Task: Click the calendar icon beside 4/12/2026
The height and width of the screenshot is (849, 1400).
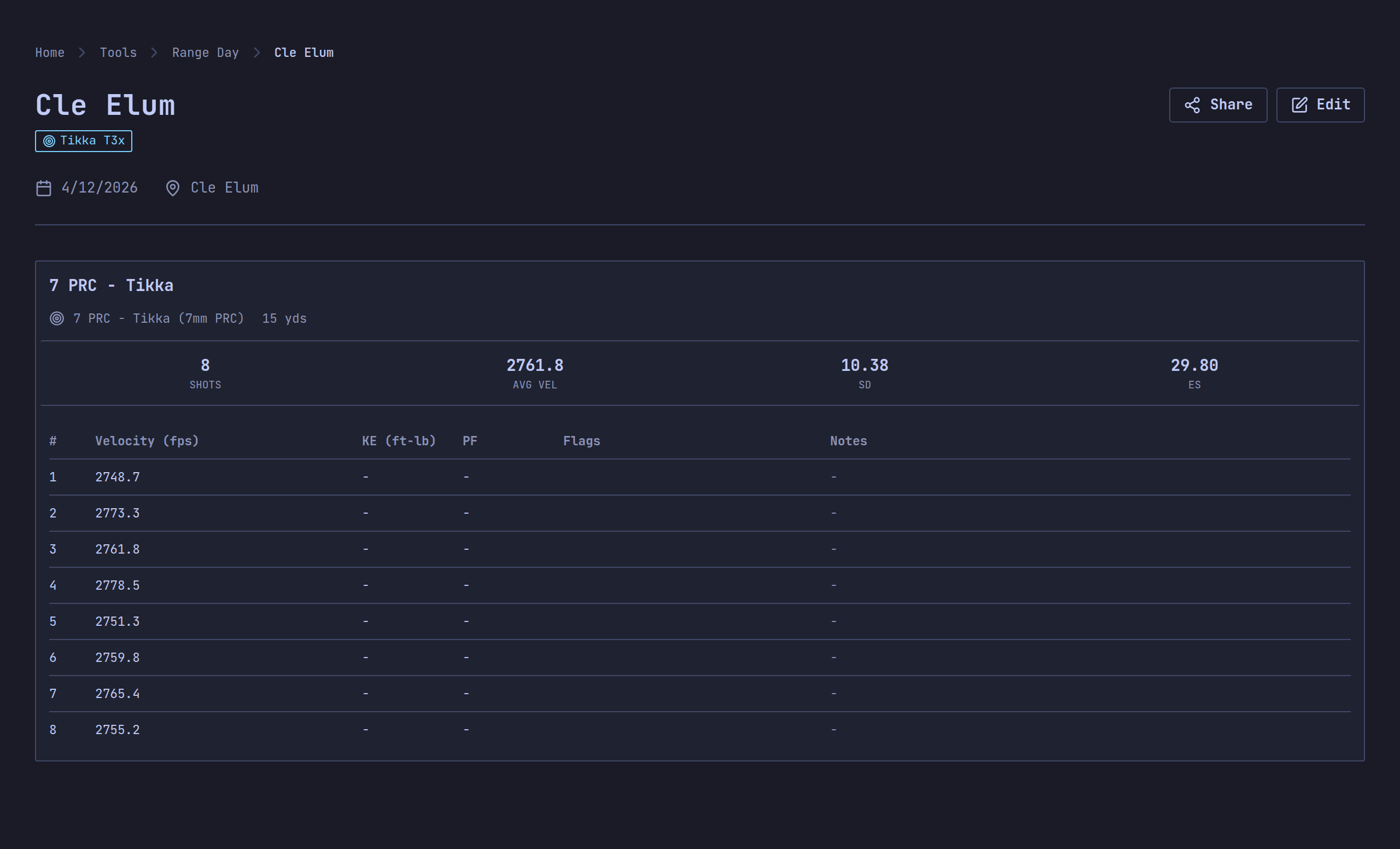Action: point(44,188)
